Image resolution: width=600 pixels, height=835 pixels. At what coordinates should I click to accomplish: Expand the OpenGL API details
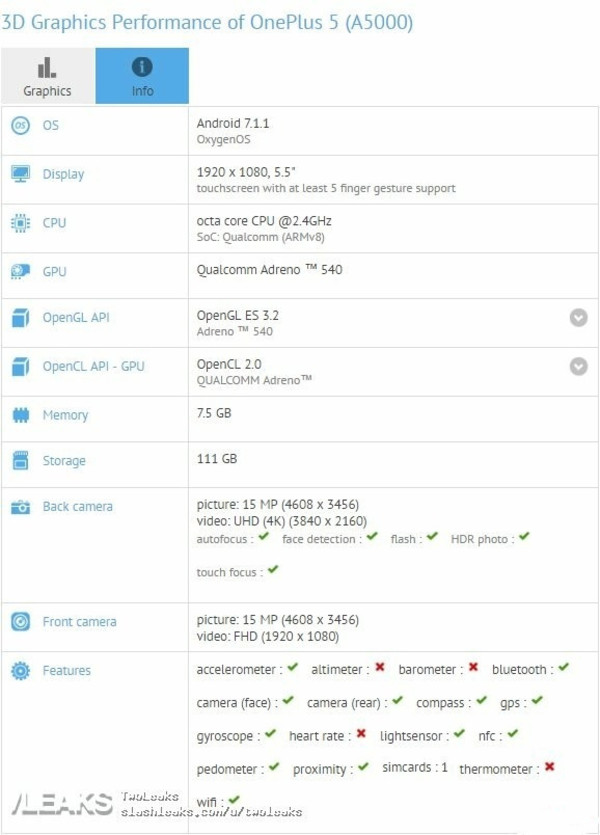point(578,318)
